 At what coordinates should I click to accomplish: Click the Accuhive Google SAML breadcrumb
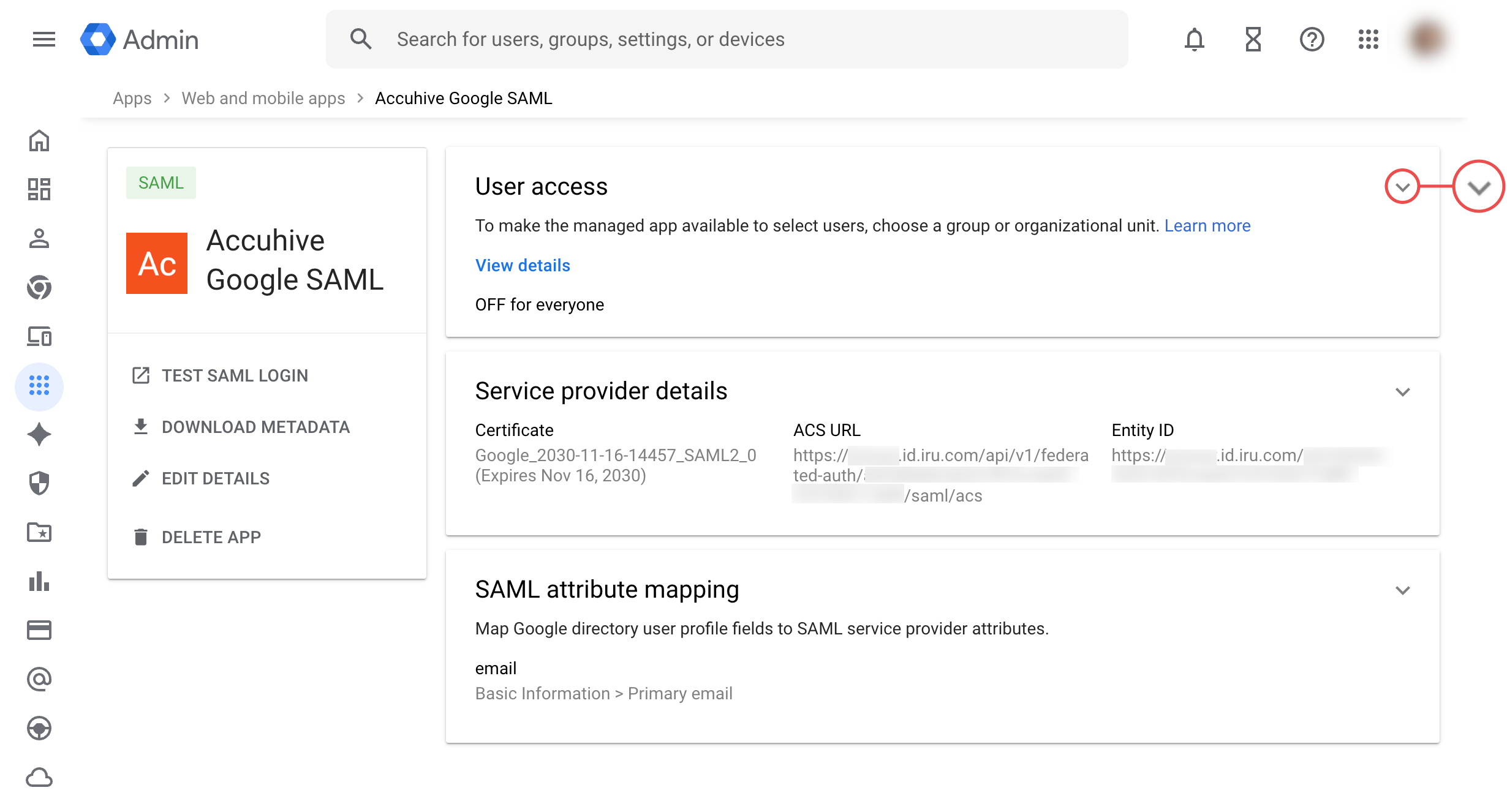click(464, 98)
